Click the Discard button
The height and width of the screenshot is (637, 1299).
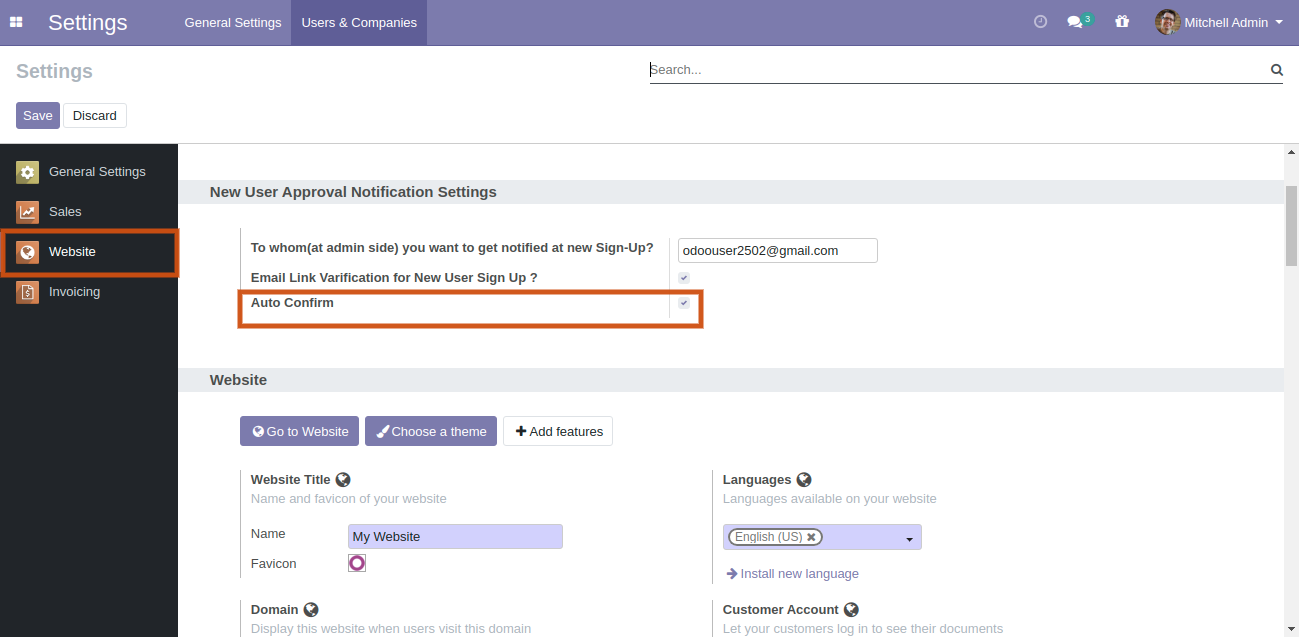[x=95, y=116]
